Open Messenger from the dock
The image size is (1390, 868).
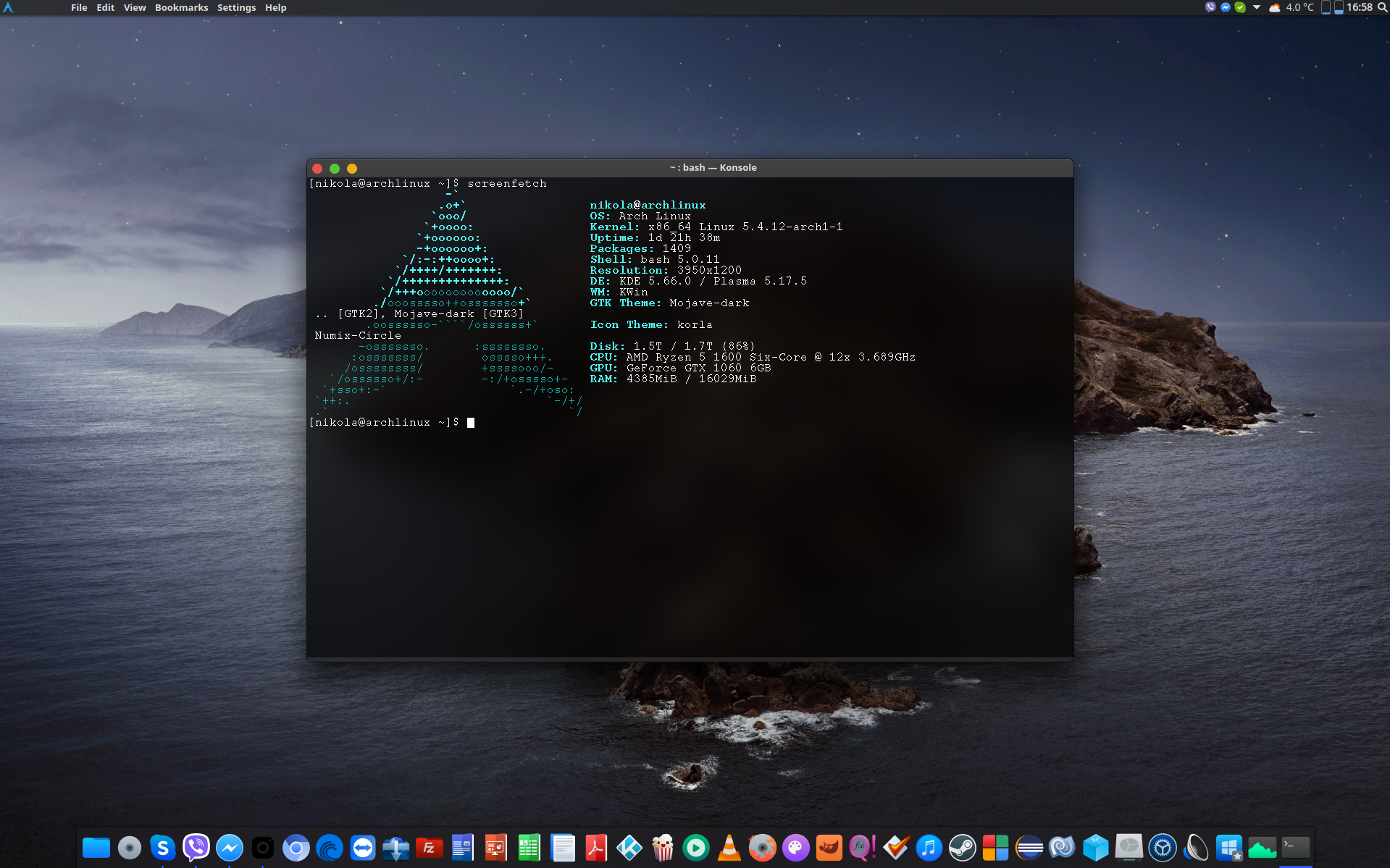pos(230,848)
